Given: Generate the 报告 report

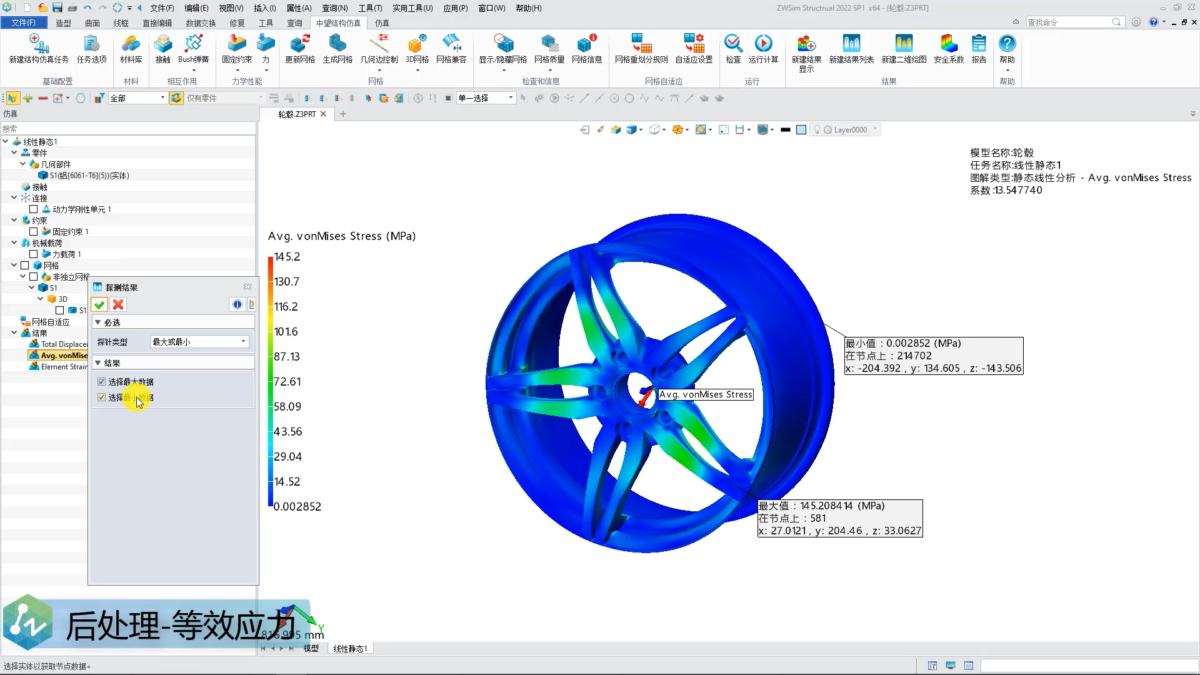Looking at the screenshot, I should click(x=979, y=48).
